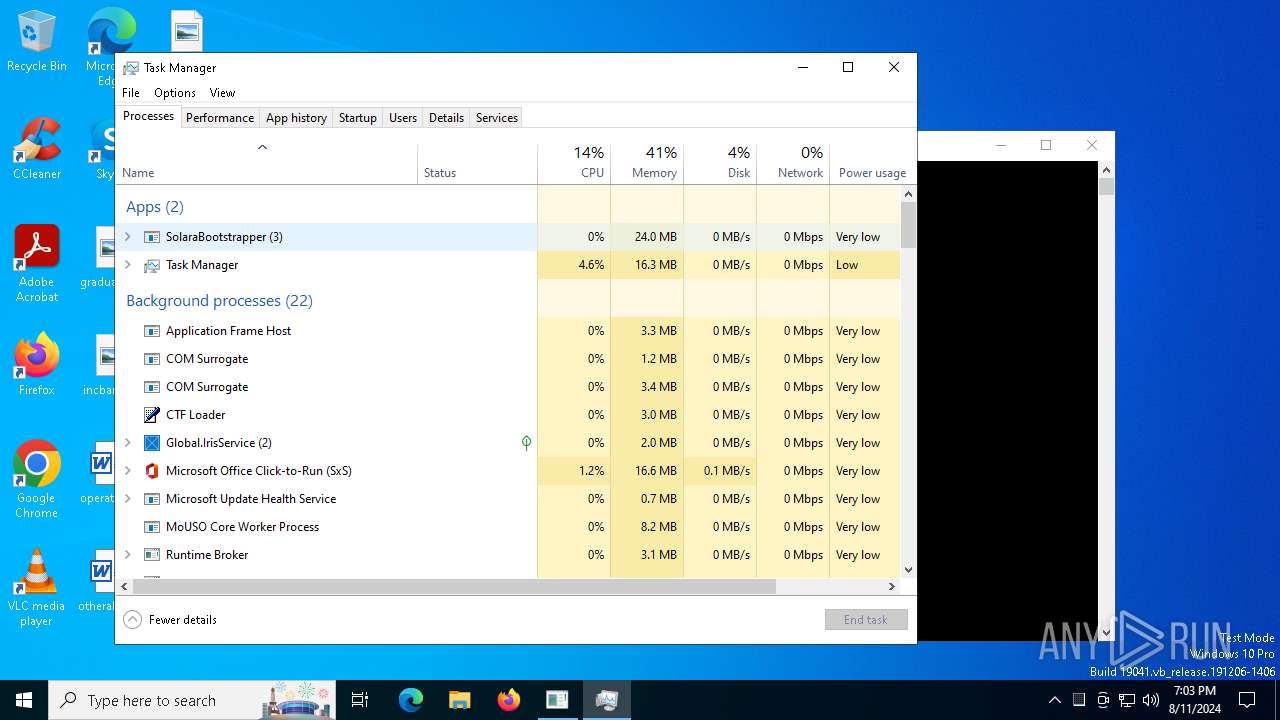Open VLC media player desktop shortcut

37,588
